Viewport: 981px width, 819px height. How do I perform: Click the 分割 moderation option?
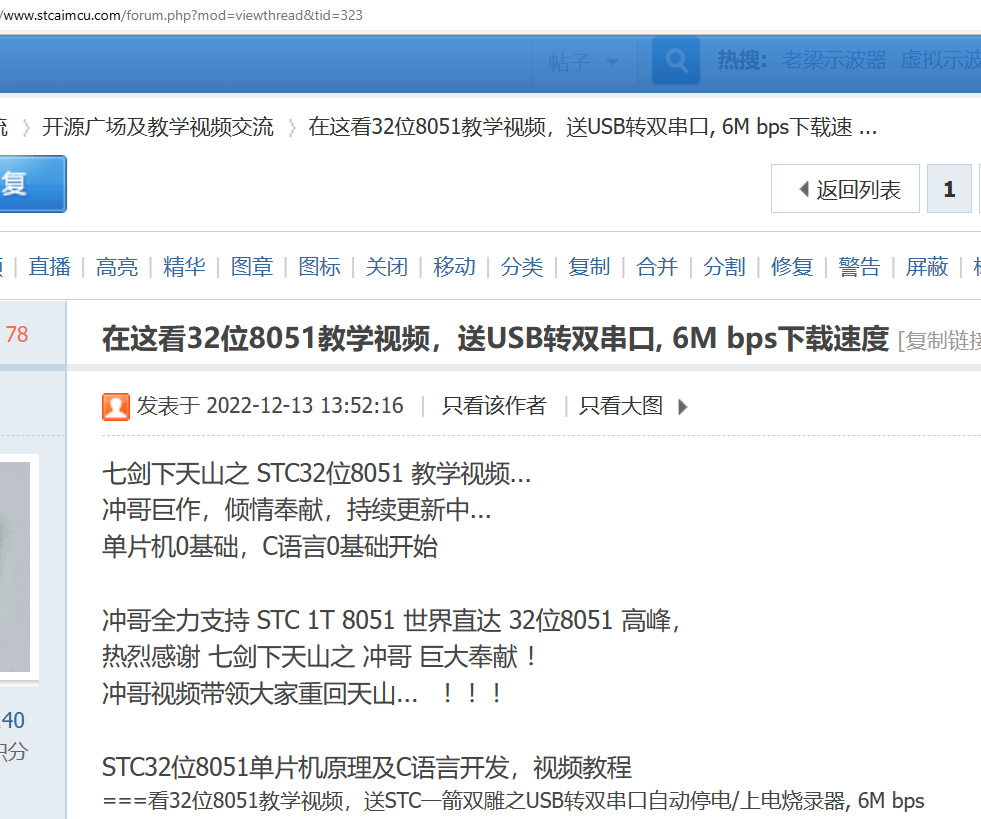[724, 267]
